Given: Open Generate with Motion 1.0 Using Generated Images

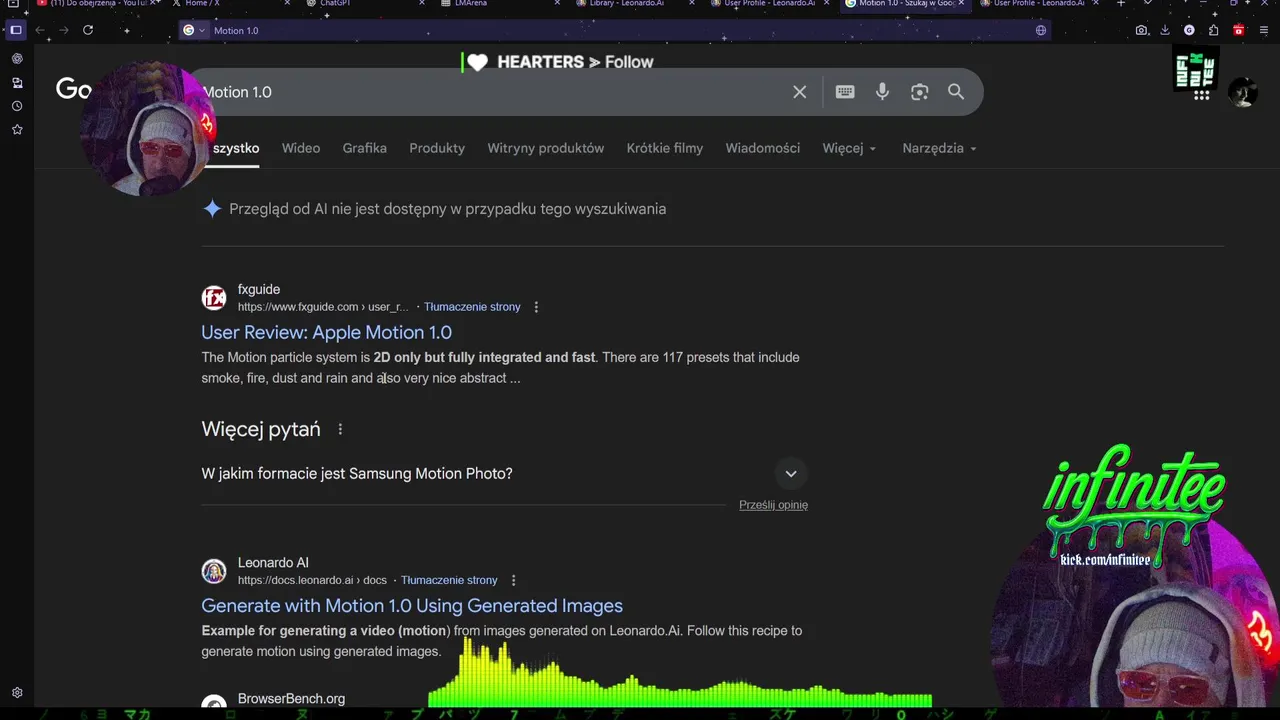Looking at the screenshot, I should coord(412,606).
